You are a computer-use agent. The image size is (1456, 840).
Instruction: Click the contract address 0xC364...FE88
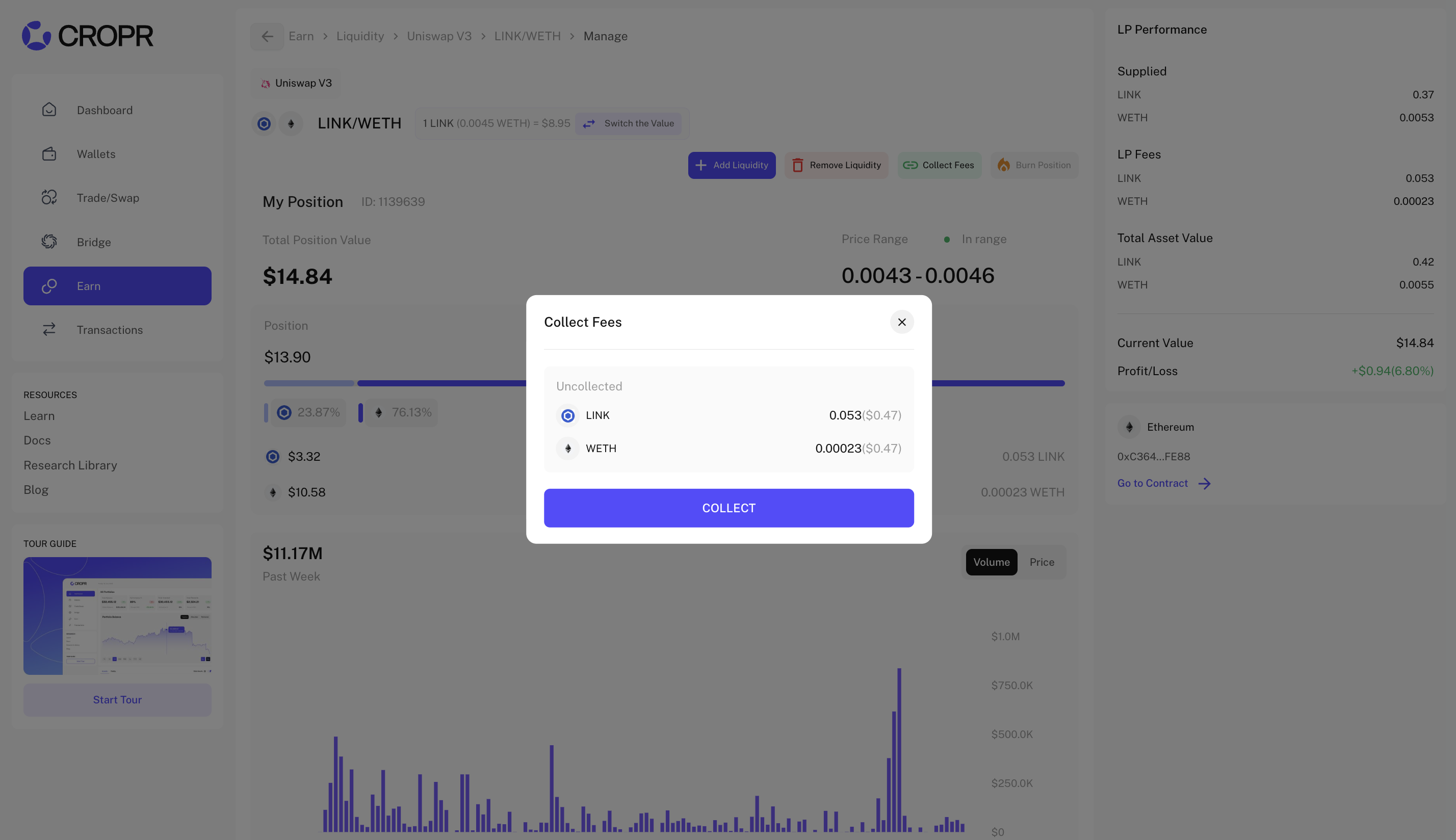tap(1153, 456)
